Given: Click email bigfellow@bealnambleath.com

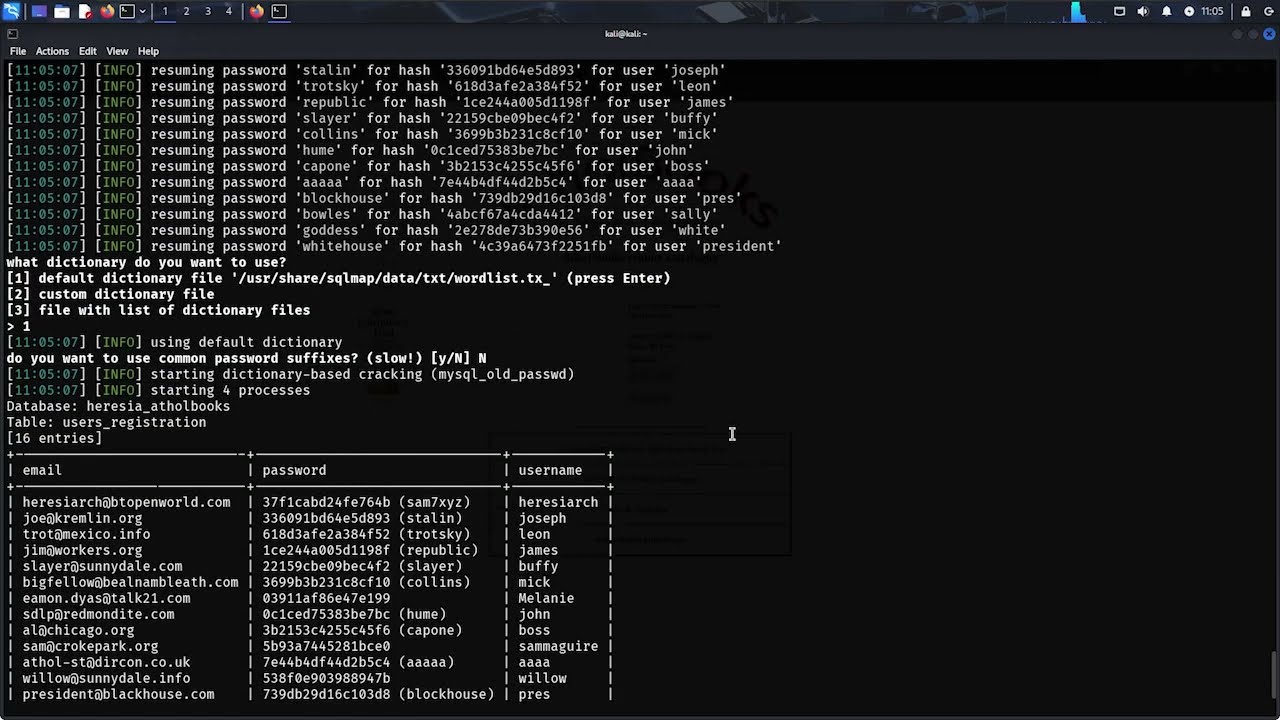Looking at the screenshot, I should [130, 582].
